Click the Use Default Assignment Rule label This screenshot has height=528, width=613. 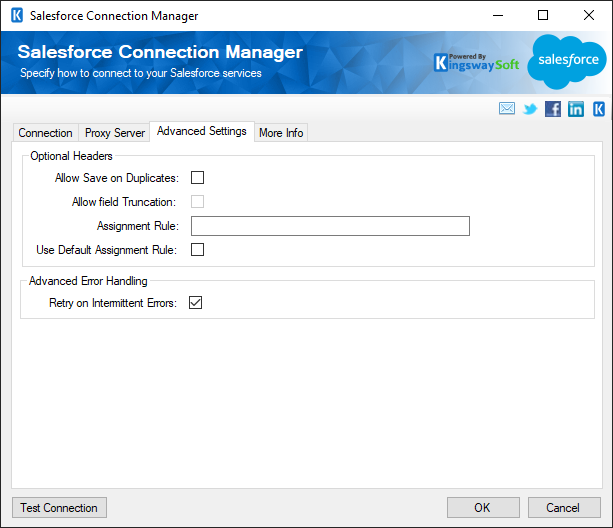(106, 250)
